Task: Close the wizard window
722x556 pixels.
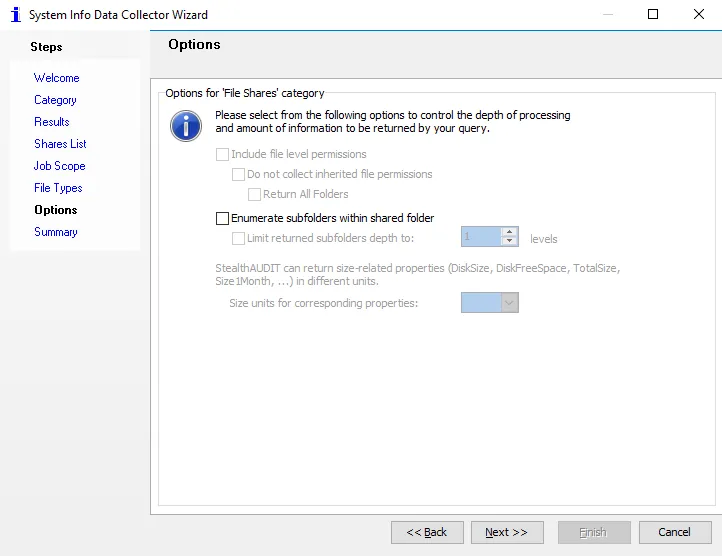Action: [699, 14]
